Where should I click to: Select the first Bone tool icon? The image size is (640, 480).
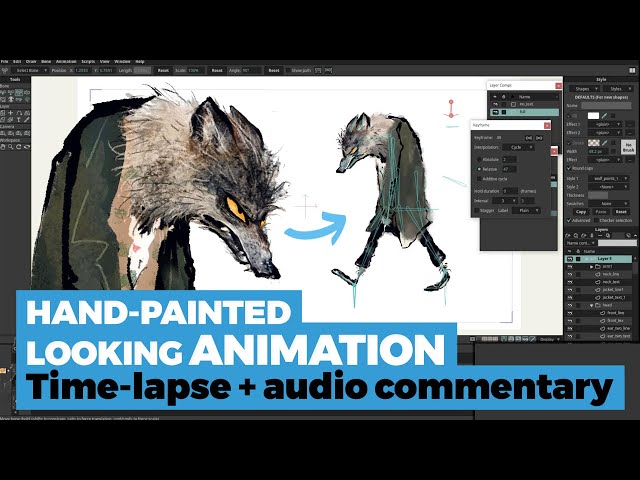tap(3, 93)
